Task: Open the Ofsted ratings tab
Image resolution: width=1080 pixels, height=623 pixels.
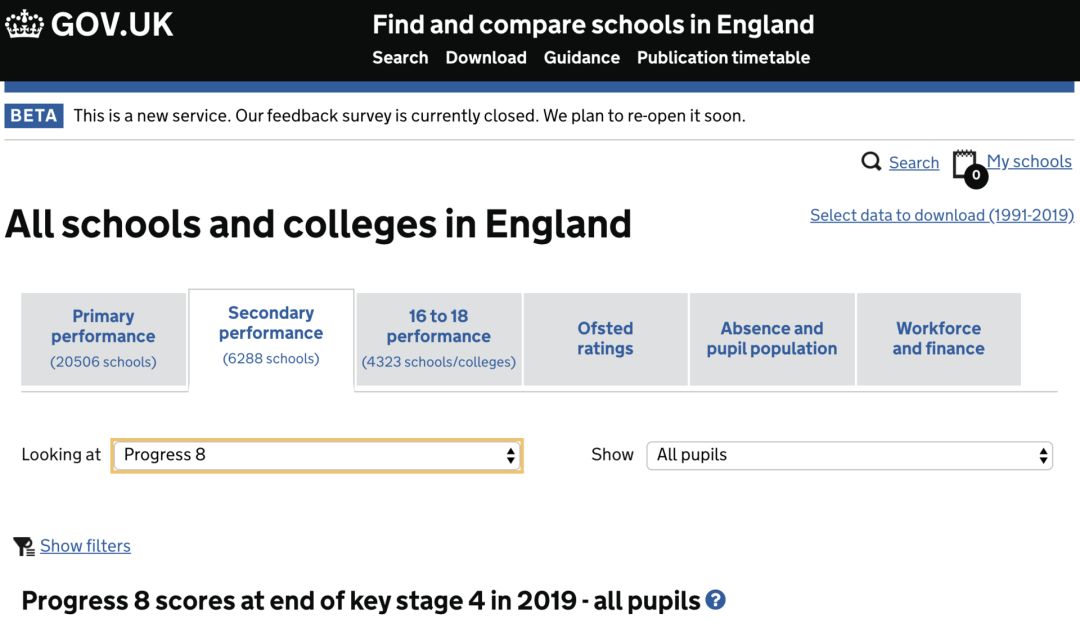Action: click(605, 339)
